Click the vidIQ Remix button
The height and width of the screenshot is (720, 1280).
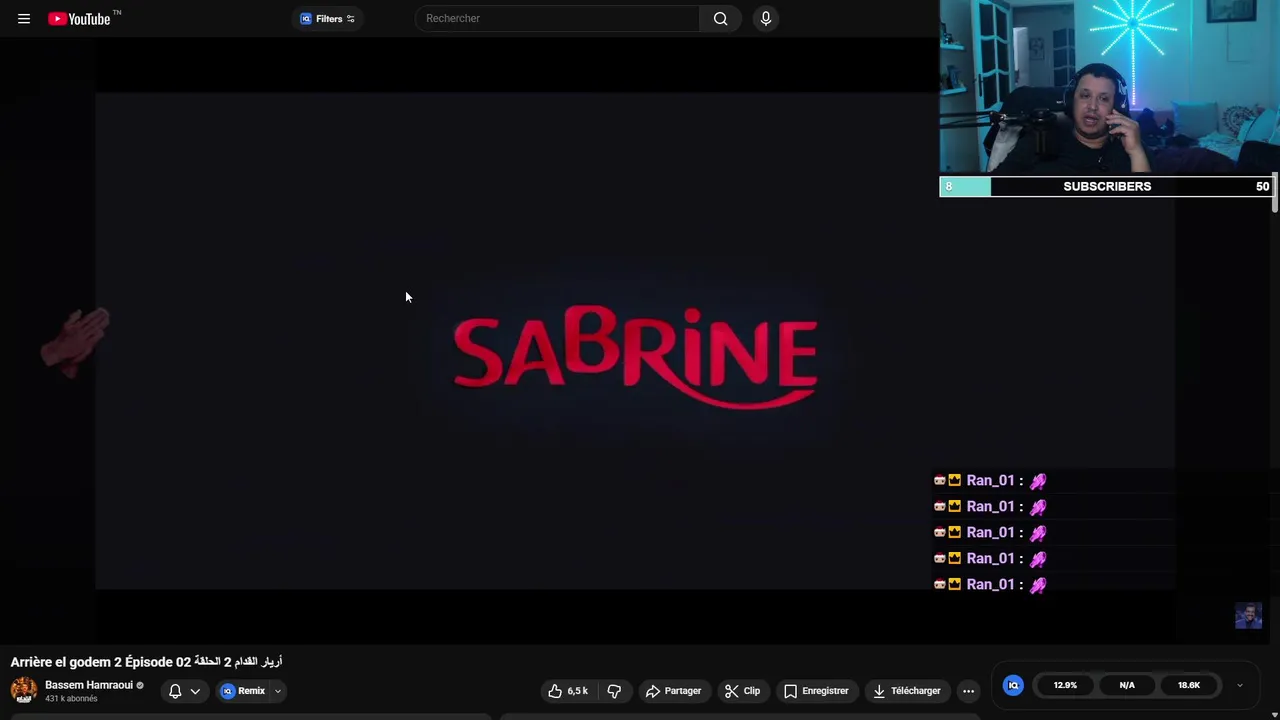point(243,691)
